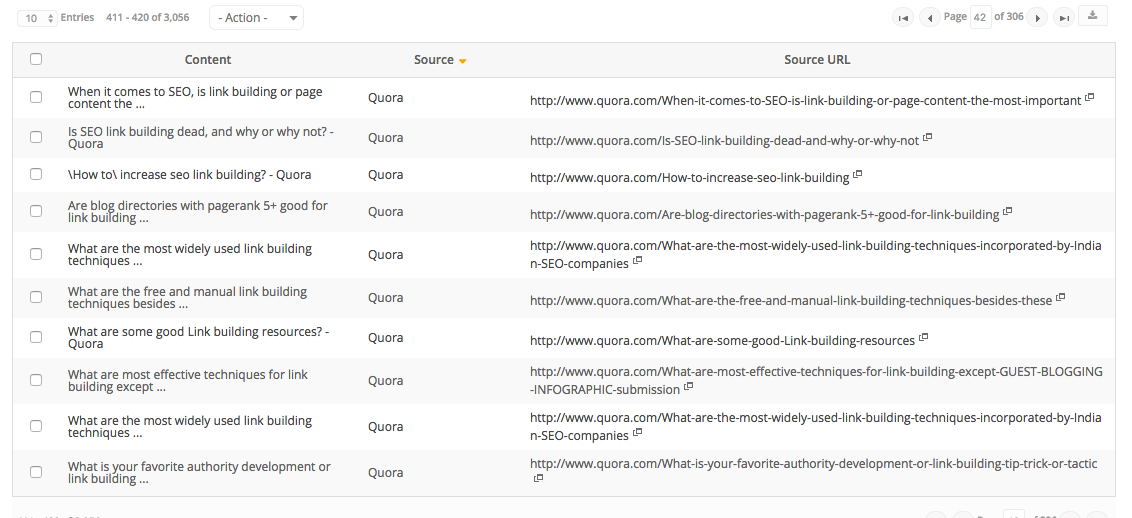Click content '\How to\ increase seo link building?'
1132x518 pixels.
click(x=189, y=175)
